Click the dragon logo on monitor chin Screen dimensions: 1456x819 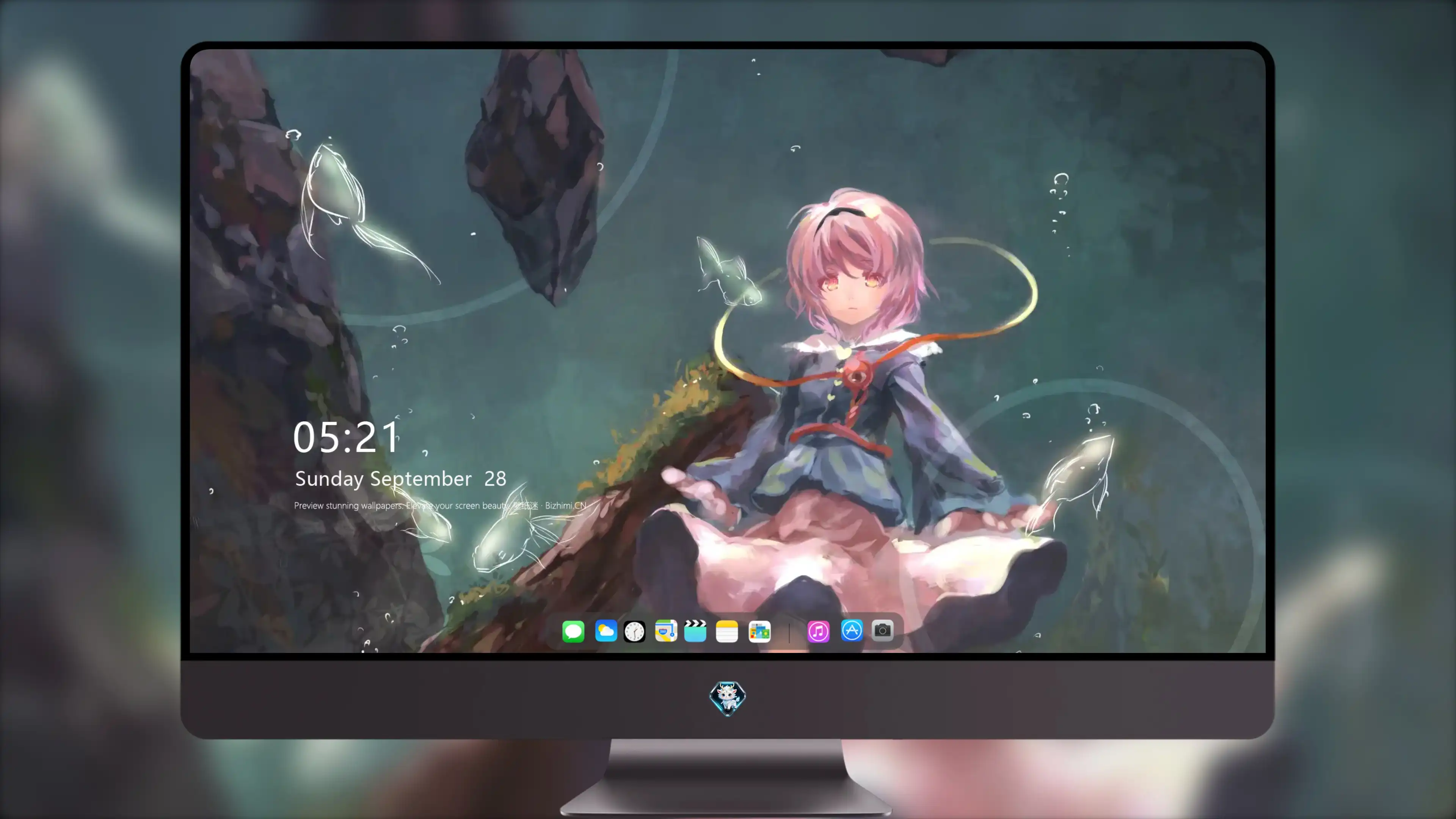click(728, 698)
